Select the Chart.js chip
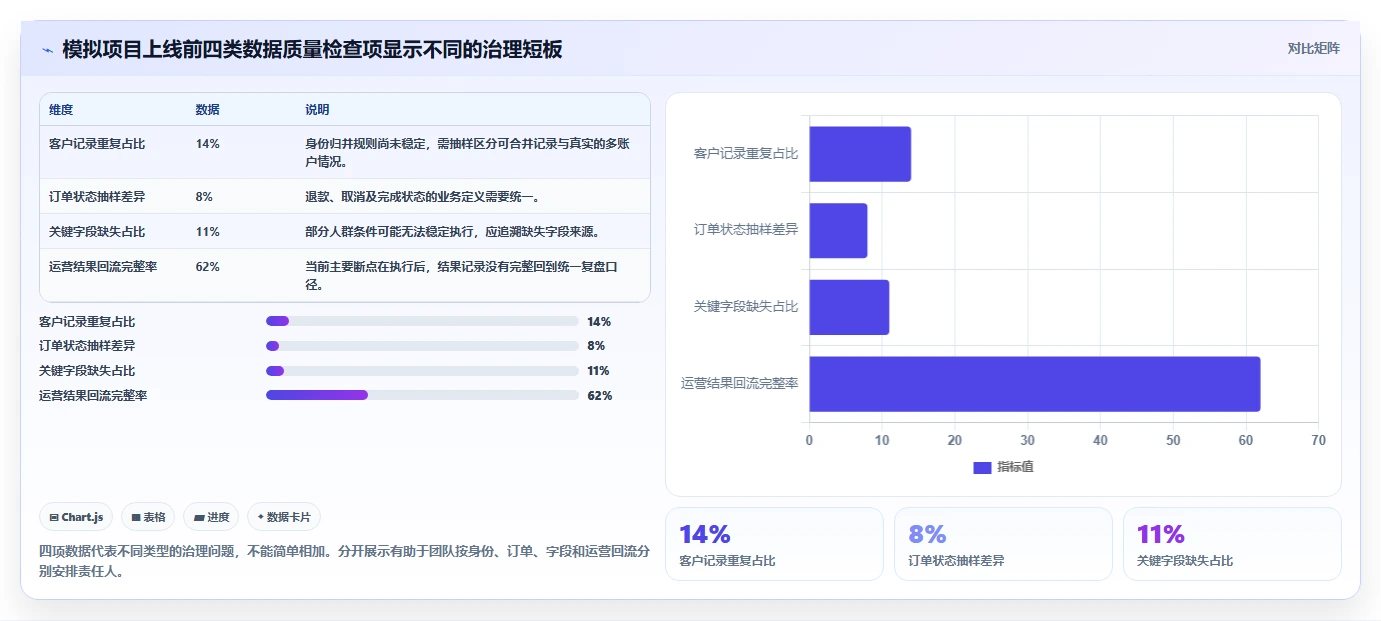1381x621 pixels. click(x=77, y=517)
